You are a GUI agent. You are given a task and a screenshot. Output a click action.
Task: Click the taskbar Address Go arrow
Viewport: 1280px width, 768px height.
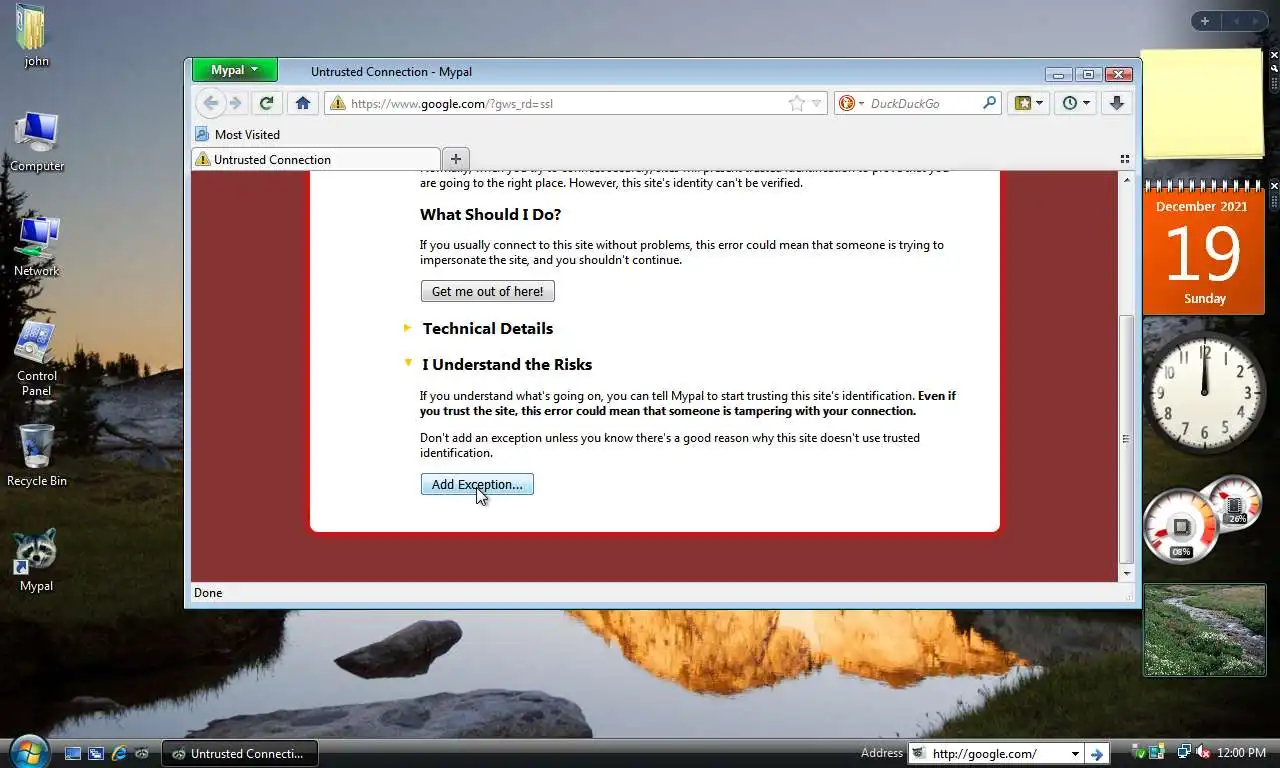(x=1096, y=754)
